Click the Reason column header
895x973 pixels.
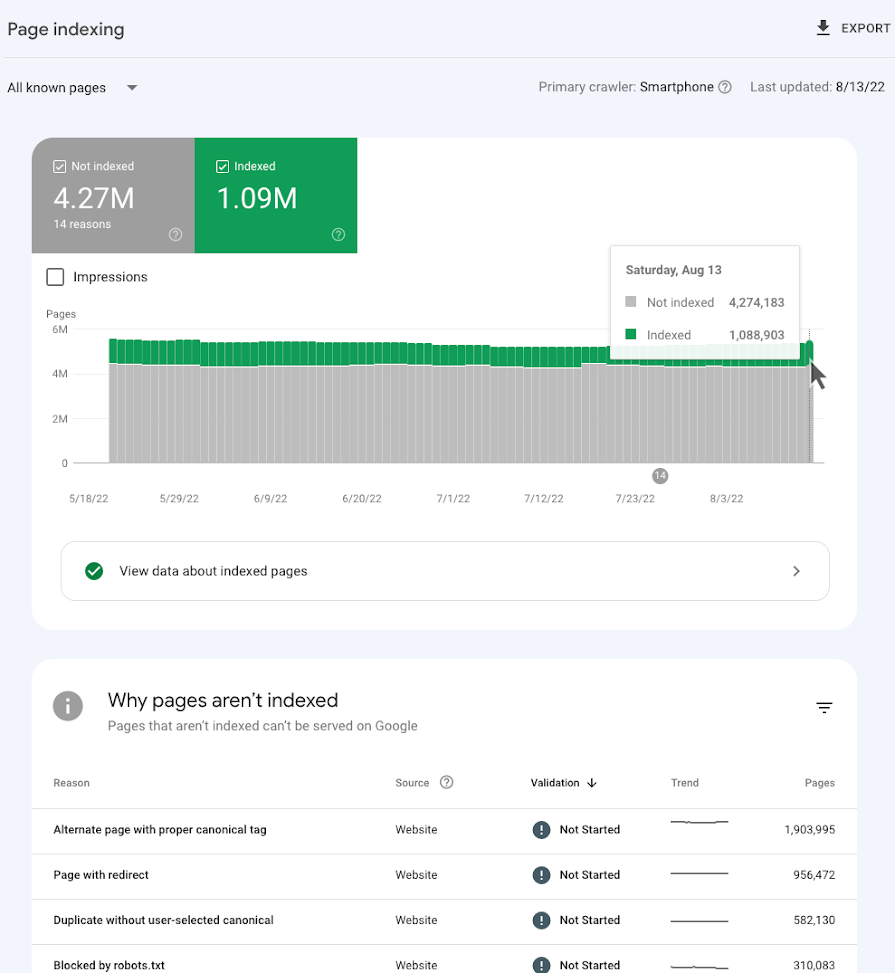coord(71,782)
